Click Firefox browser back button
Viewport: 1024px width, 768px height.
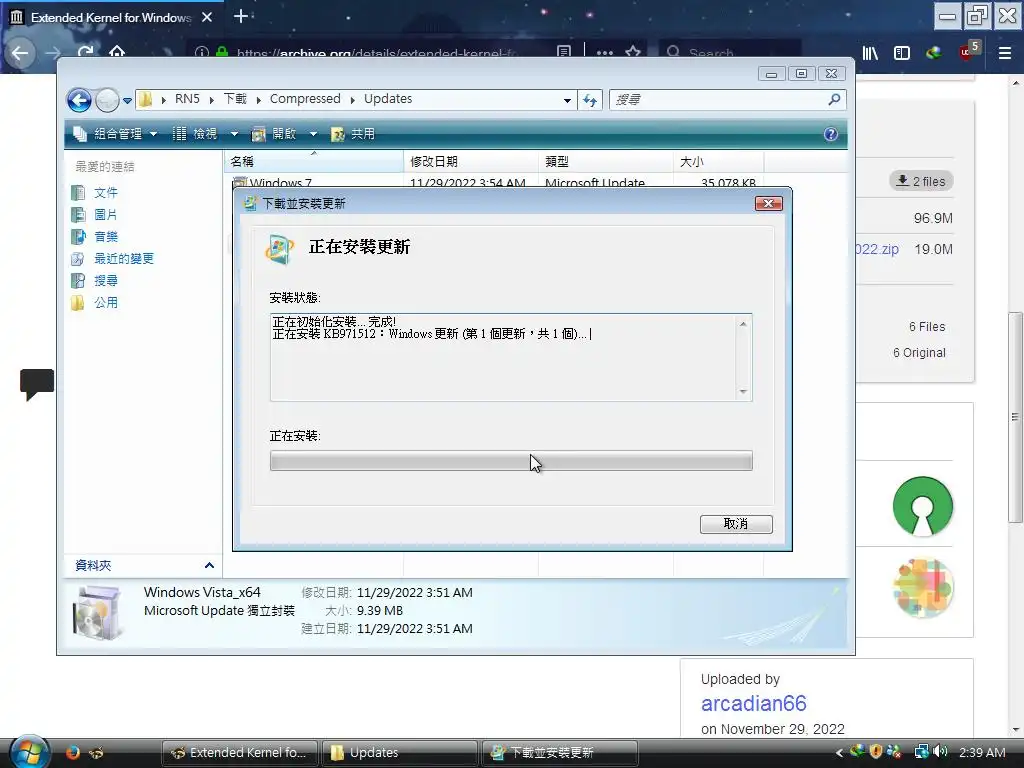coord(20,52)
